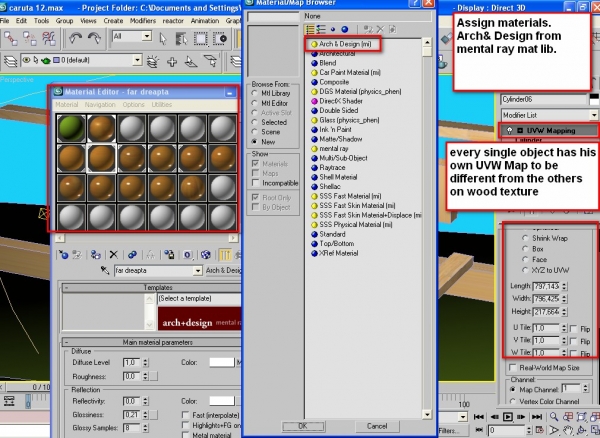The image size is (600, 438).
Task: Select the Select and Link tool
Action: pyautogui.click(x=10, y=39)
